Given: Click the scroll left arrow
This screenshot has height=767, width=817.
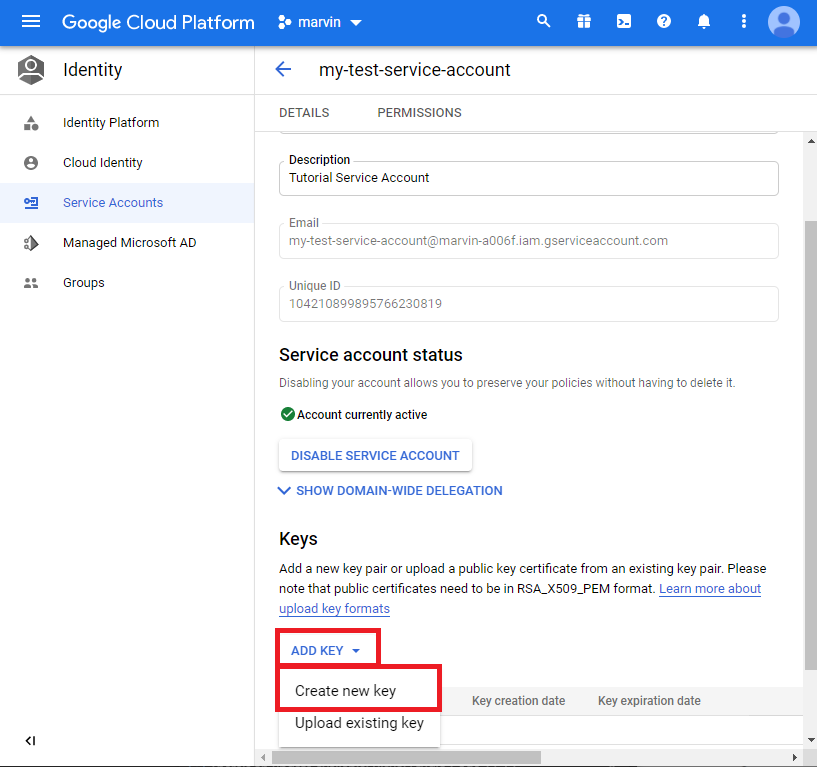Looking at the screenshot, I should tap(264, 757).
